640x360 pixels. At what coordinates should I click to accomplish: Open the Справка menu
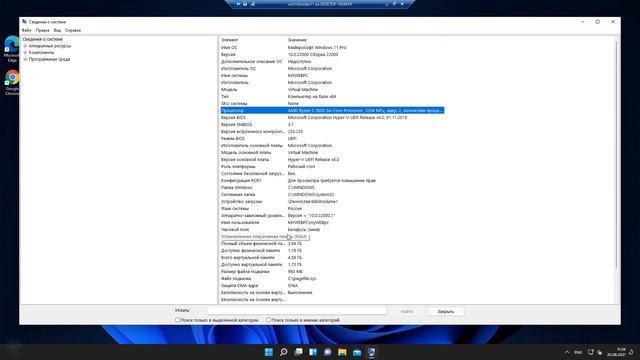[x=73, y=30]
